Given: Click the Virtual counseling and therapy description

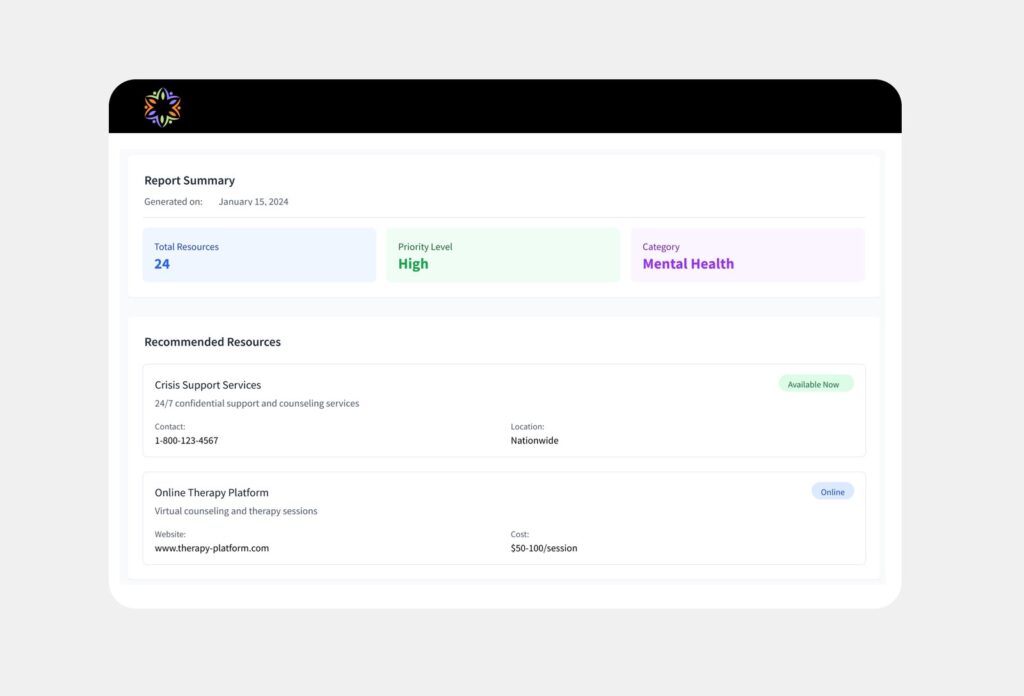Looking at the screenshot, I should tap(236, 511).
